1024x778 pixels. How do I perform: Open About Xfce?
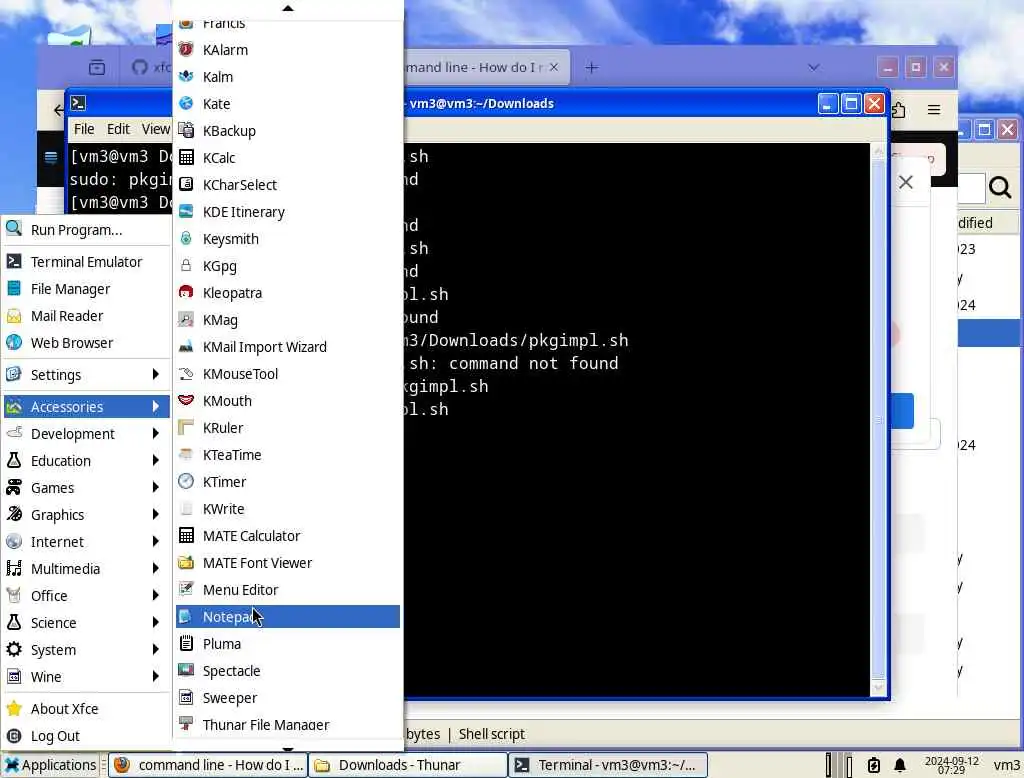86,709
